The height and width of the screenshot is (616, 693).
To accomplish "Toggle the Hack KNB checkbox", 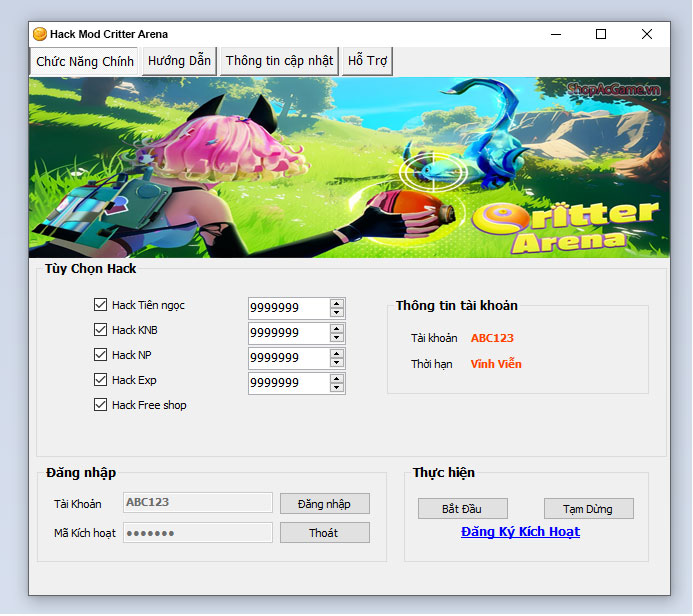I will tap(100, 330).
